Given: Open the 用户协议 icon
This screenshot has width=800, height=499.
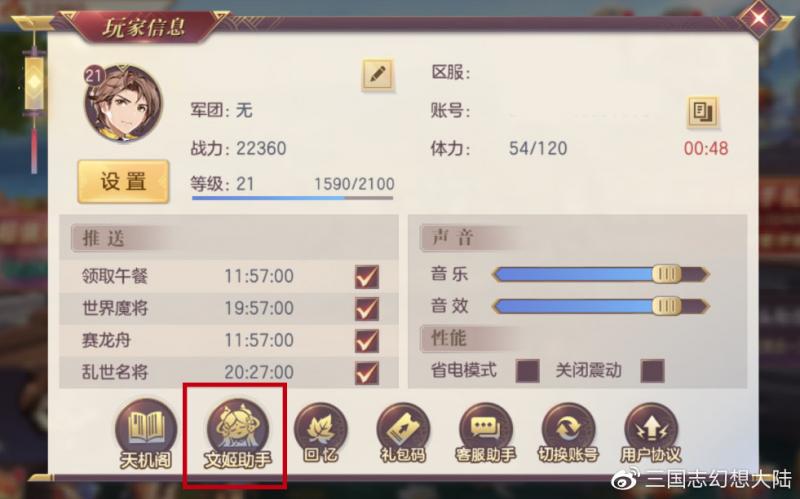Looking at the screenshot, I should 651,433.
